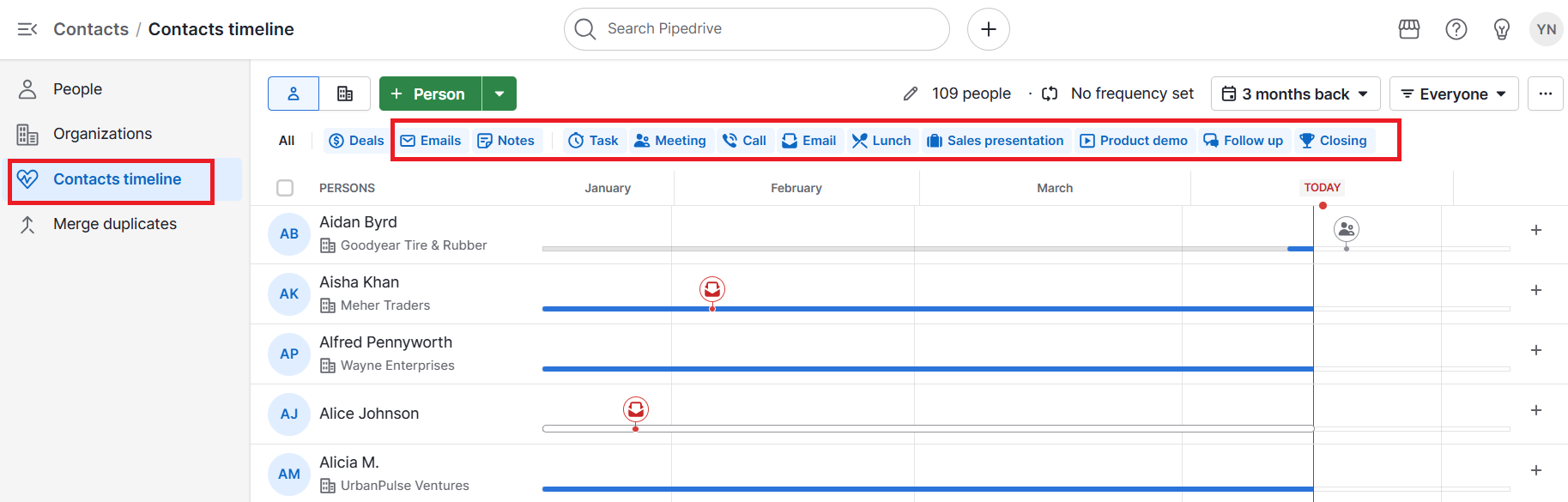Add activity for Alicia M. plus icon
Screen dimensions: 1568x502
coord(1536,470)
